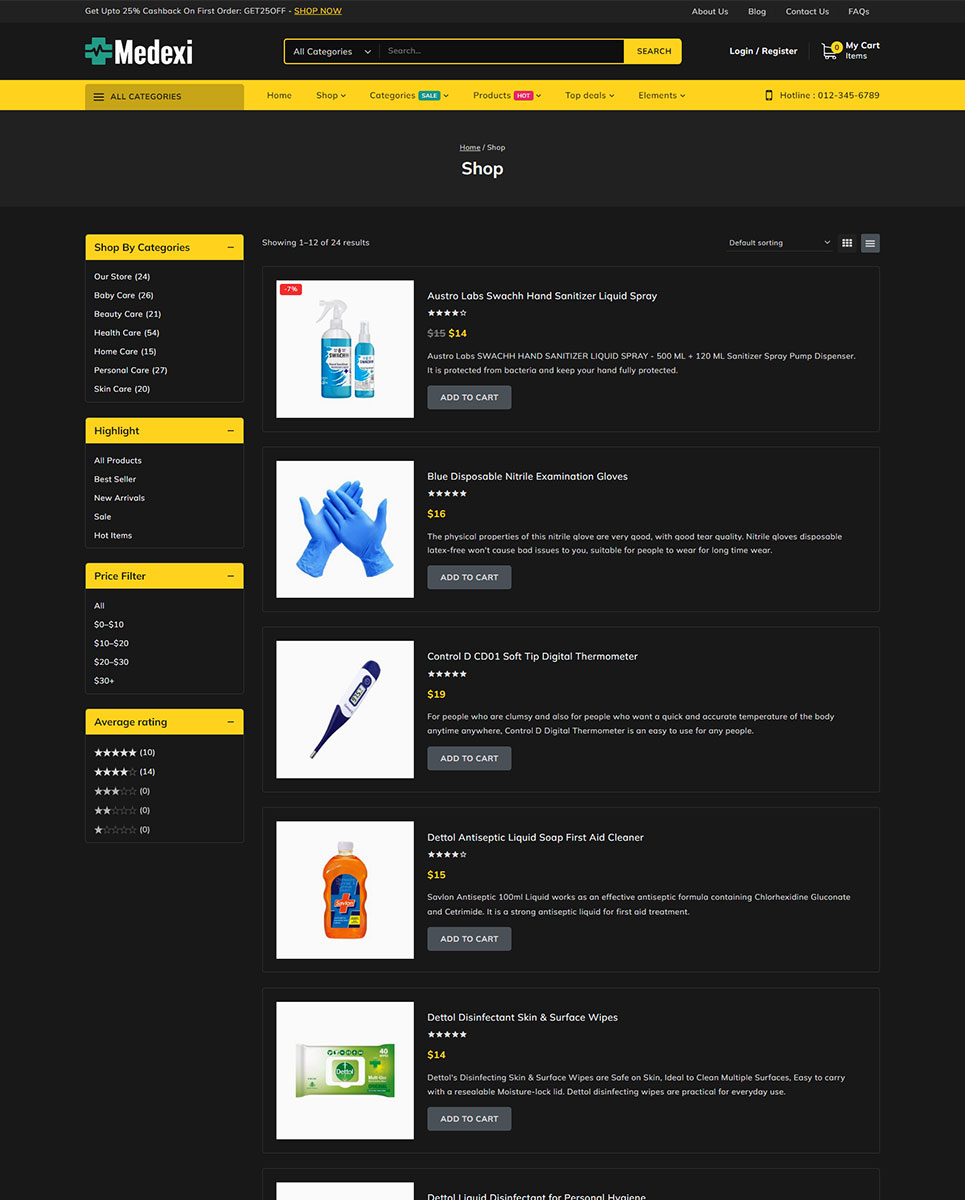Click the search input field
The width and height of the screenshot is (965, 1200).
tap(500, 51)
